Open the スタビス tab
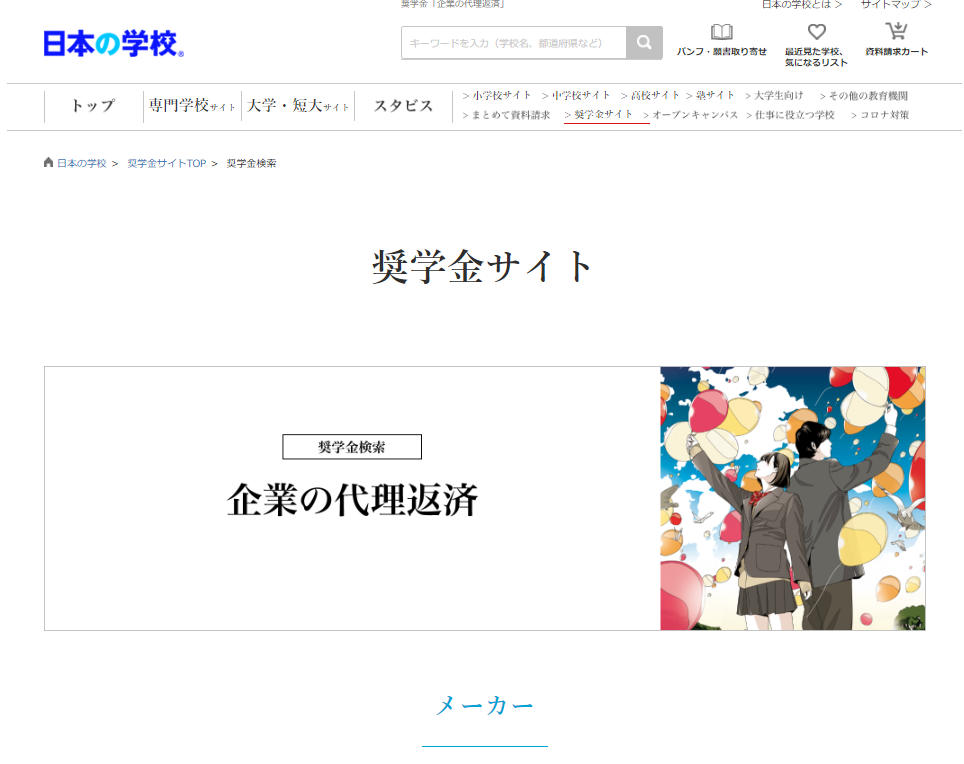964x764 pixels. 403,106
